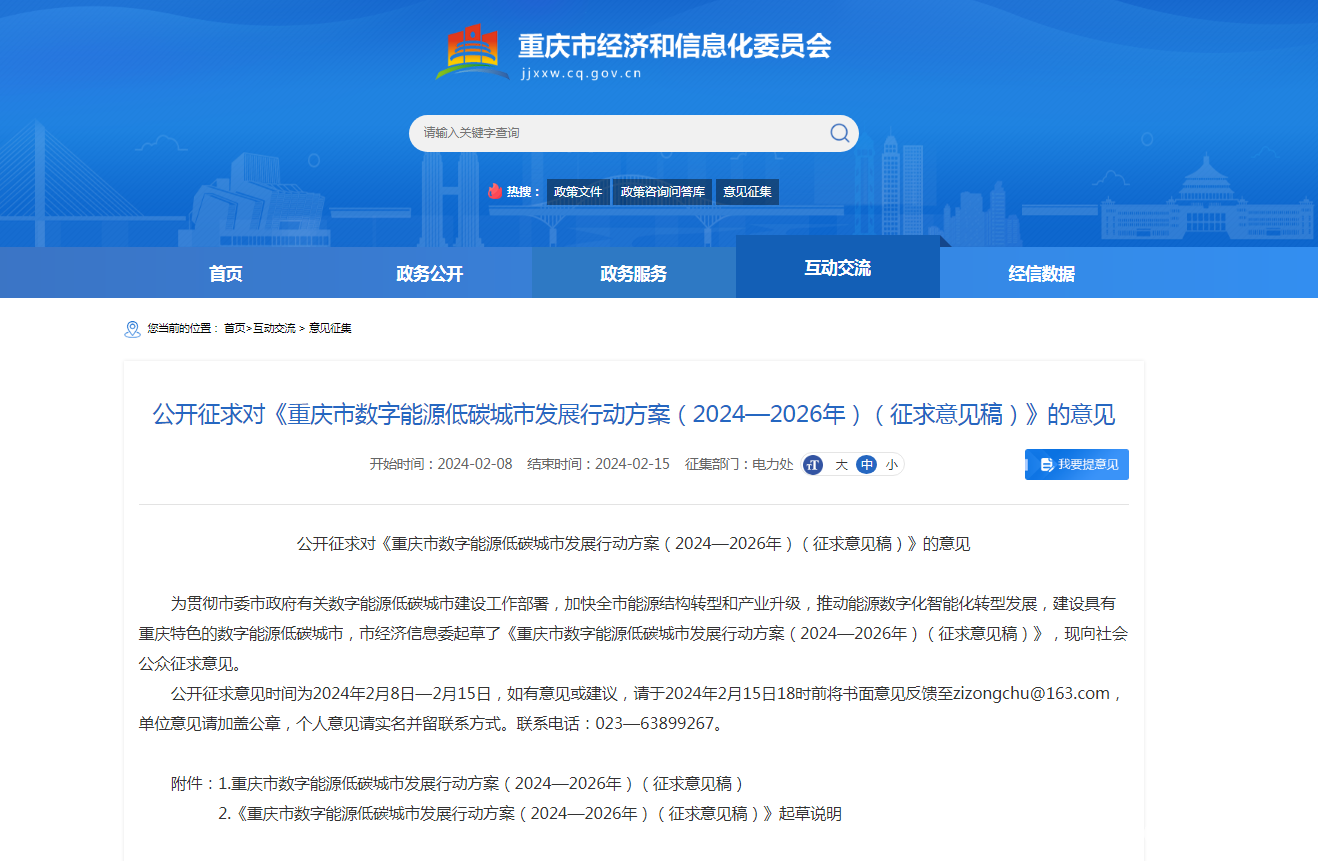Select medium font size 中
1318x861 pixels.
coord(866,465)
